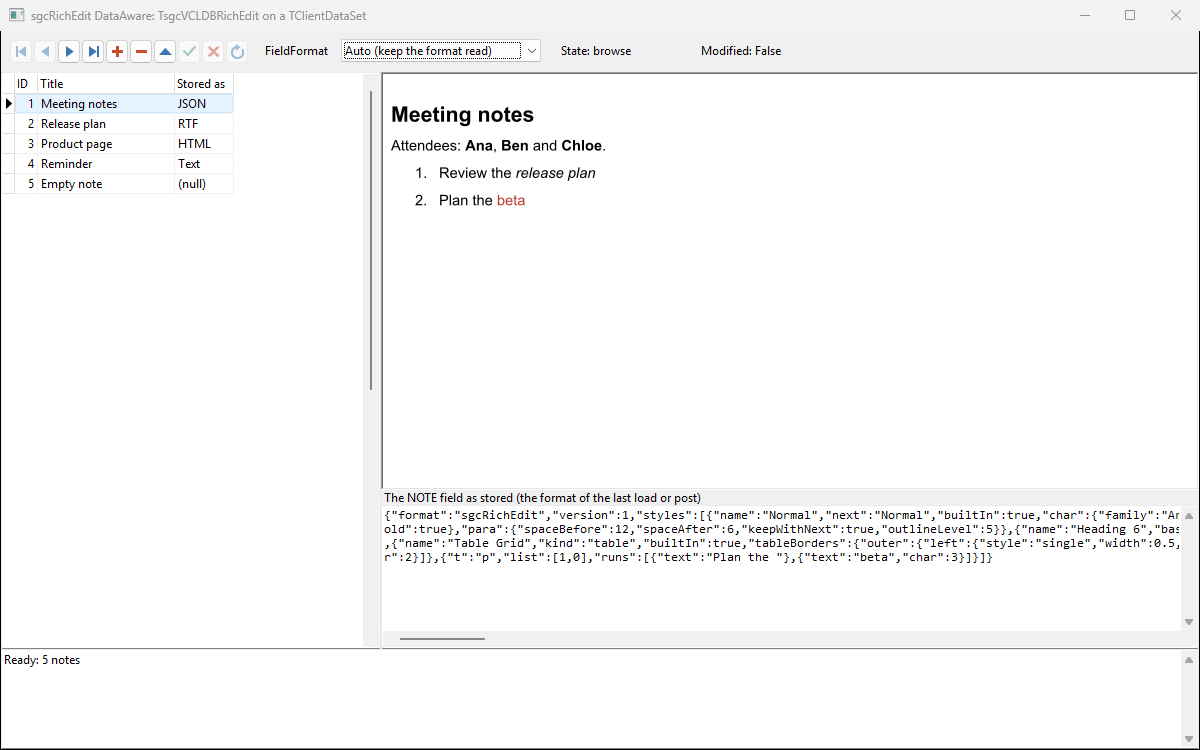Image resolution: width=1200 pixels, height=750 pixels.
Task: Click the (null) stored-as cell
Action: tap(204, 184)
